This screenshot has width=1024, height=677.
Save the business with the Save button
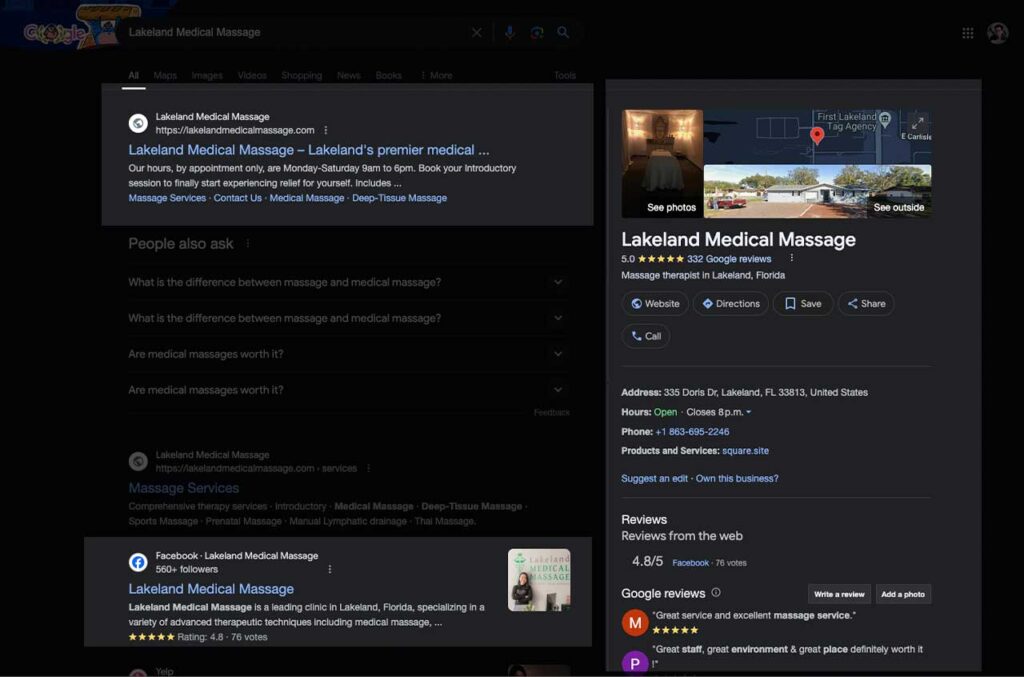pos(803,304)
